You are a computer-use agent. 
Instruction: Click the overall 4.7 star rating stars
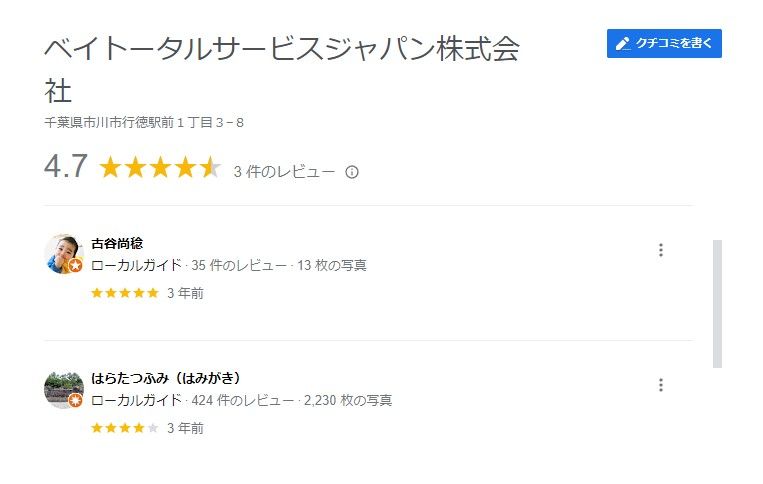[160, 168]
